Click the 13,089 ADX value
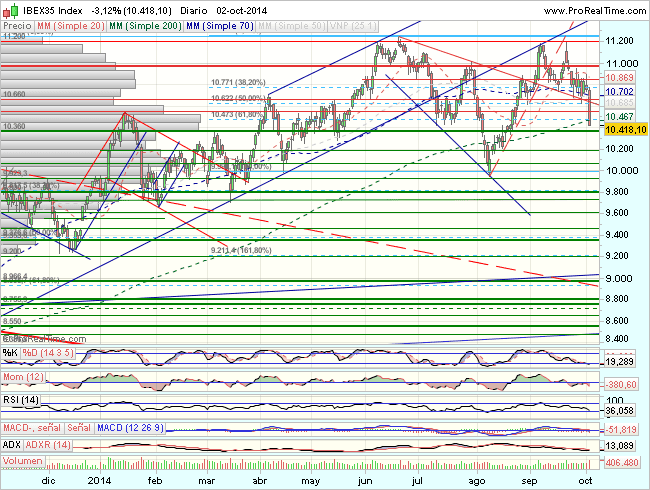This screenshot has height=490, width=650. (x=619, y=446)
